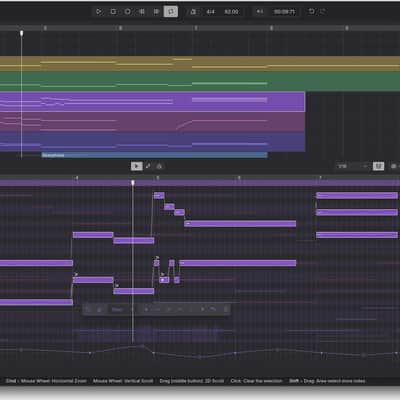
Task: Click the transport Stop button
Action: pos(113,12)
